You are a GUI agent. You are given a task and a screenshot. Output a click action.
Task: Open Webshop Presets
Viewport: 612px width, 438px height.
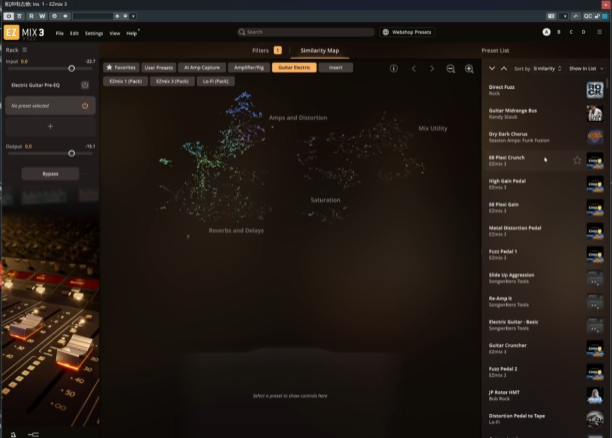407,32
